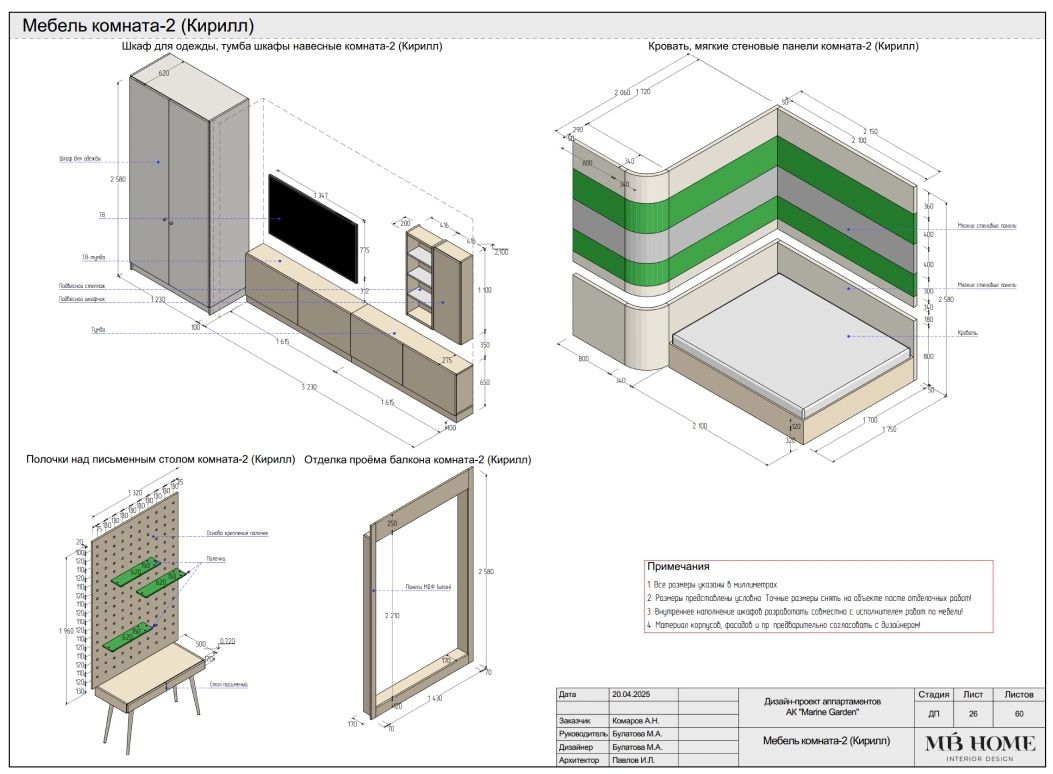Click the project title 'Дизайн-проект аппартаментов'
Viewport: 1053px width, 774px height.
click(x=822, y=701)
